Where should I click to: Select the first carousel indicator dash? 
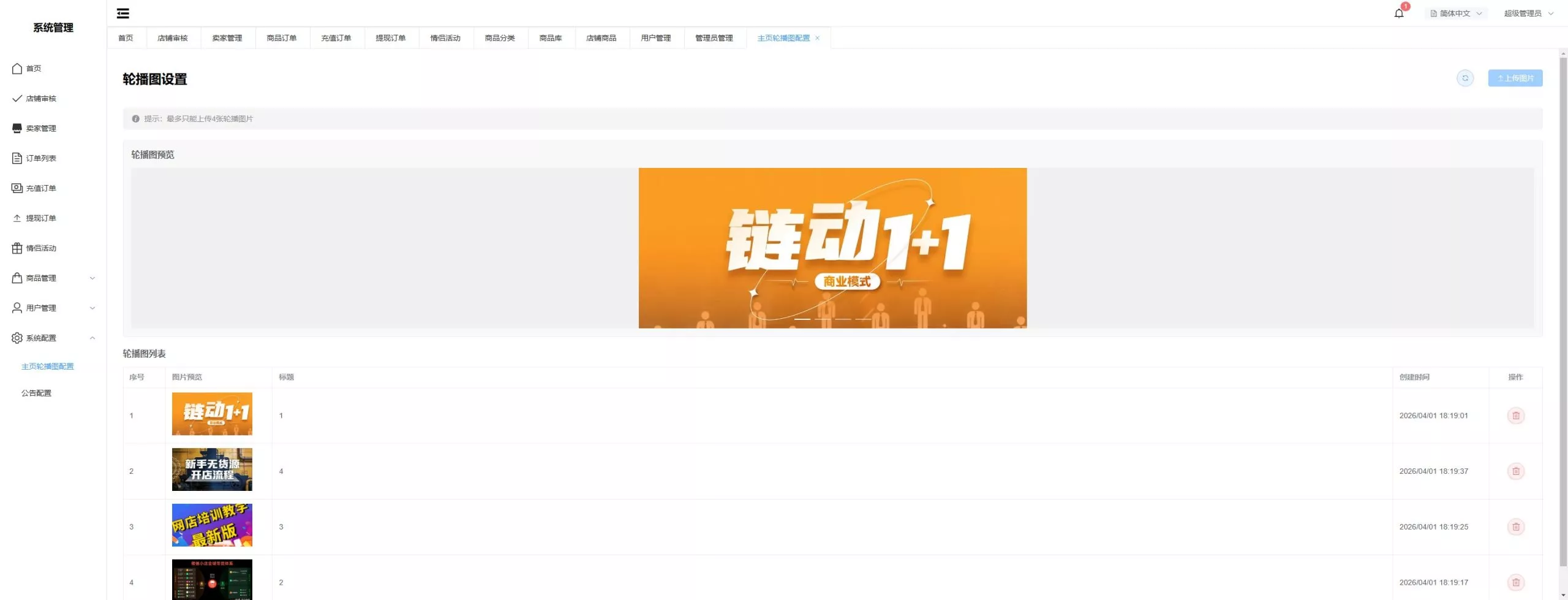[802, 319]
